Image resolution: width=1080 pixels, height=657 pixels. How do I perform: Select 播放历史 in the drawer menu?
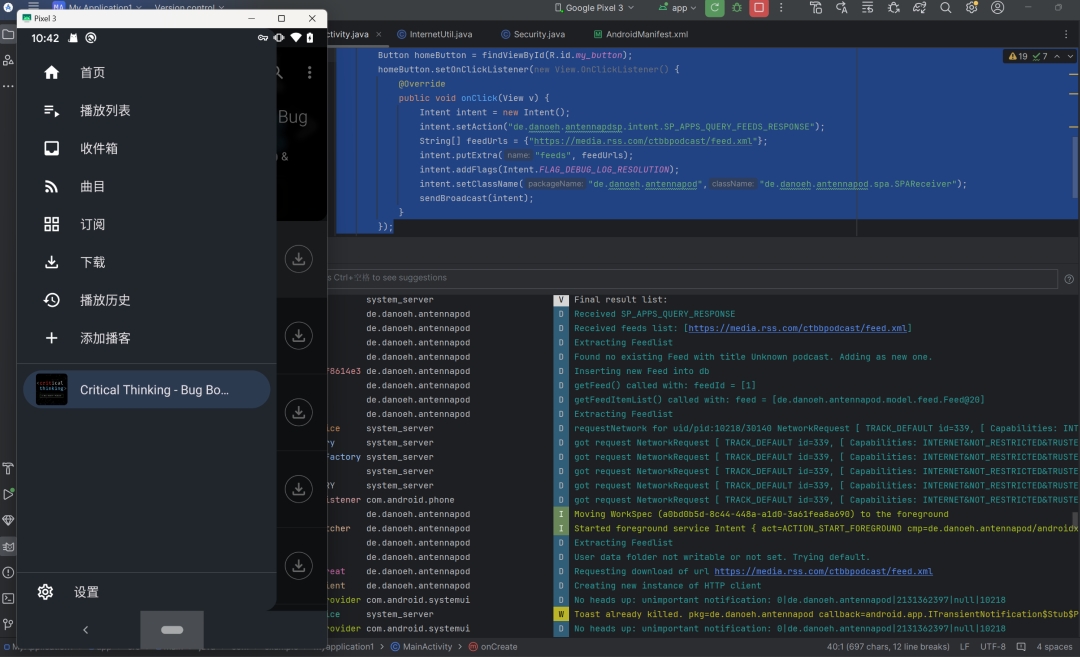tap(105, 300)
